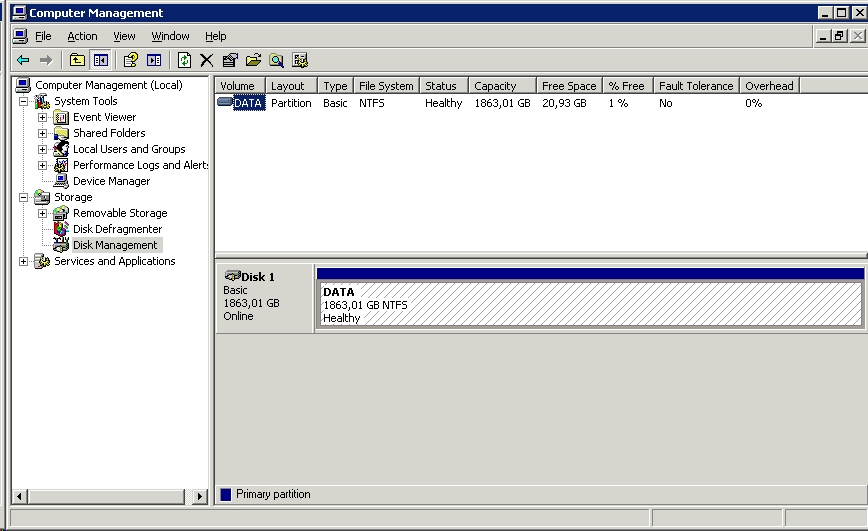The image size is (868, 531).
Task: Open the View menu
Action: click(124, 36)
